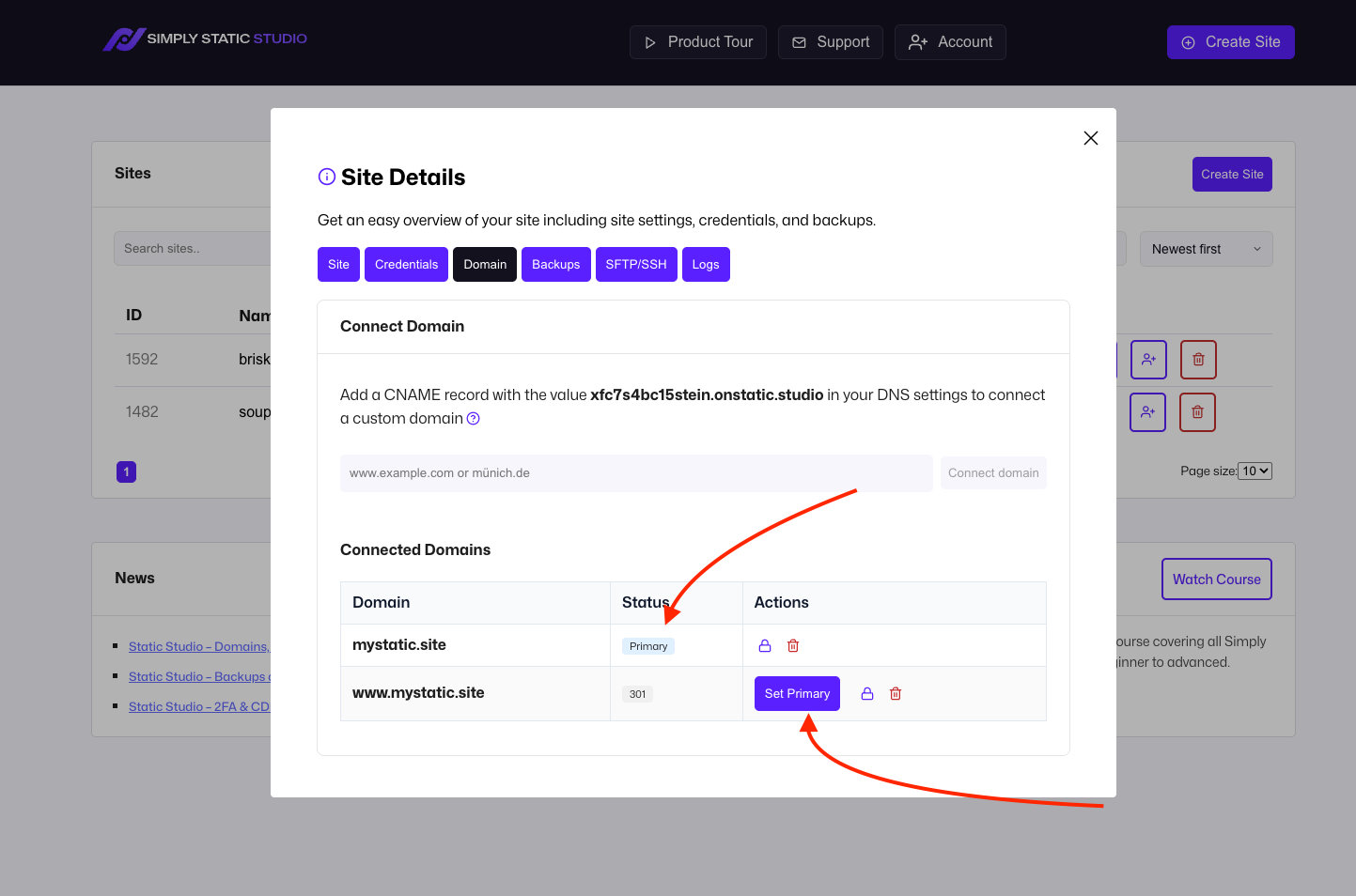1356x896 pixels.
Task: Go to page 1 of sites
Action: point(127,471)
